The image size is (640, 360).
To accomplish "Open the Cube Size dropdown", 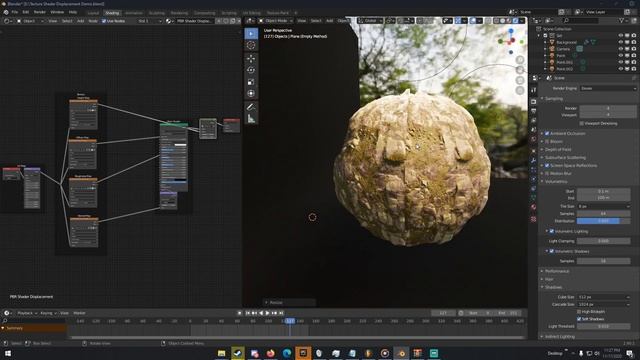I will click(603, 297).
